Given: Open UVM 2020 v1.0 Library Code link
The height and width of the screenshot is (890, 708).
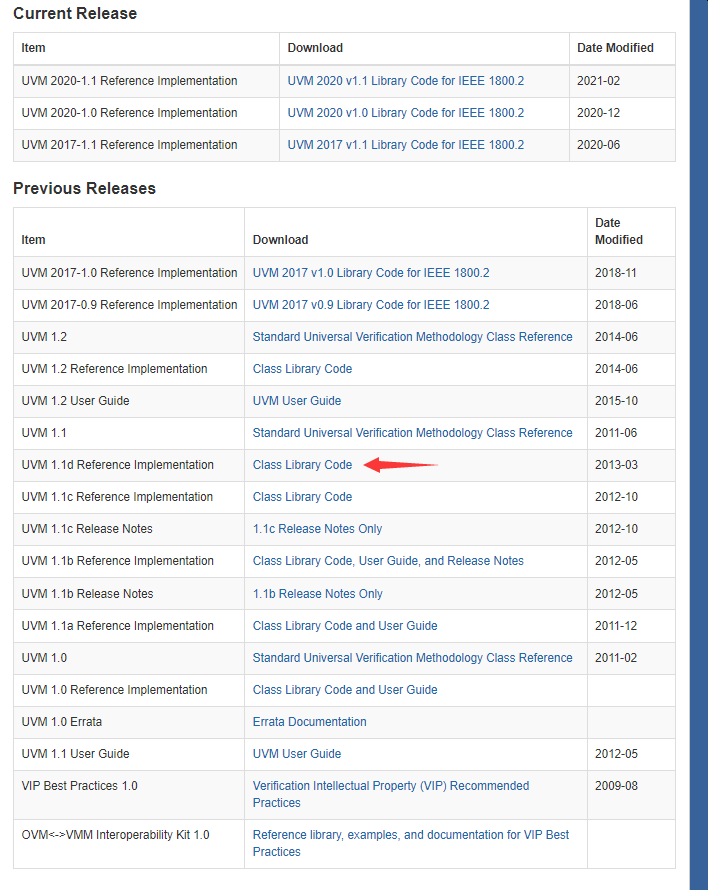Looking at the screenshot, I should pos(405,113).
